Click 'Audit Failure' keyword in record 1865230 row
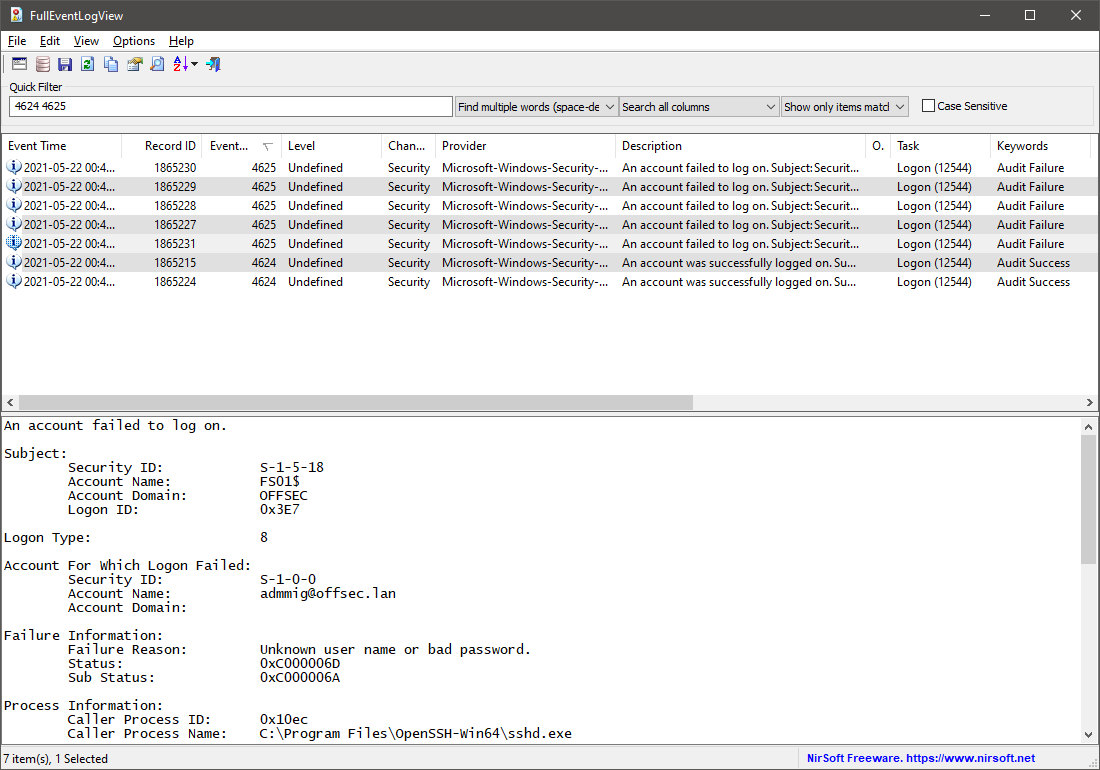The width and height of the screenshot is (1100, 770). tap(1031, 168)
